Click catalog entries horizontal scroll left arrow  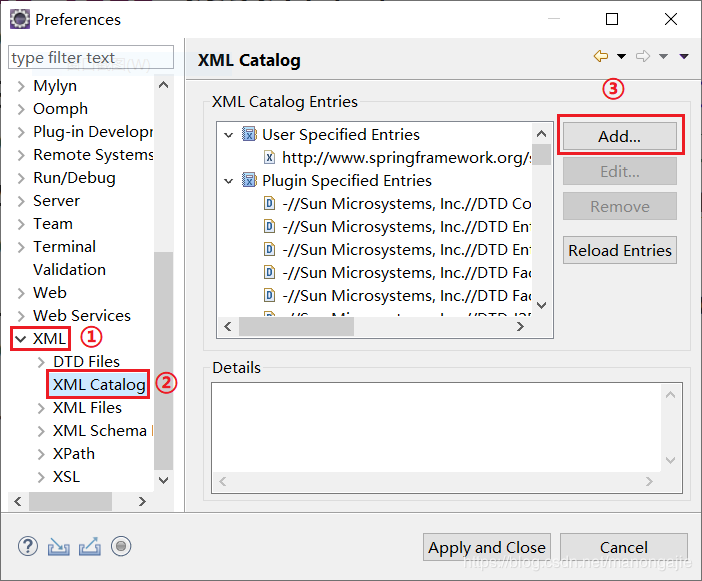coord(228,327)
